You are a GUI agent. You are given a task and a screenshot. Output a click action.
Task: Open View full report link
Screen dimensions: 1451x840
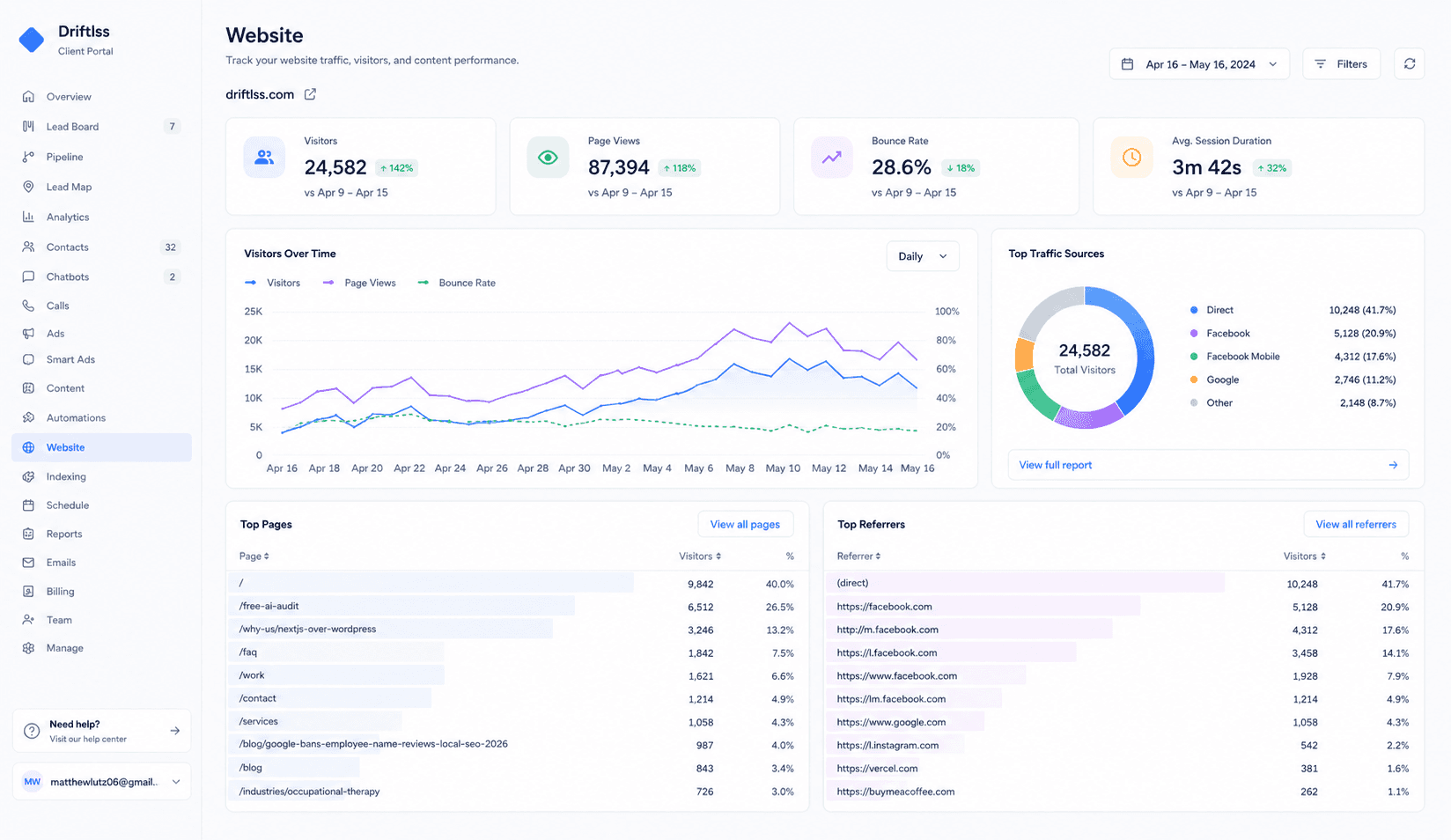pyautogui.click(x=1208, y=465)
